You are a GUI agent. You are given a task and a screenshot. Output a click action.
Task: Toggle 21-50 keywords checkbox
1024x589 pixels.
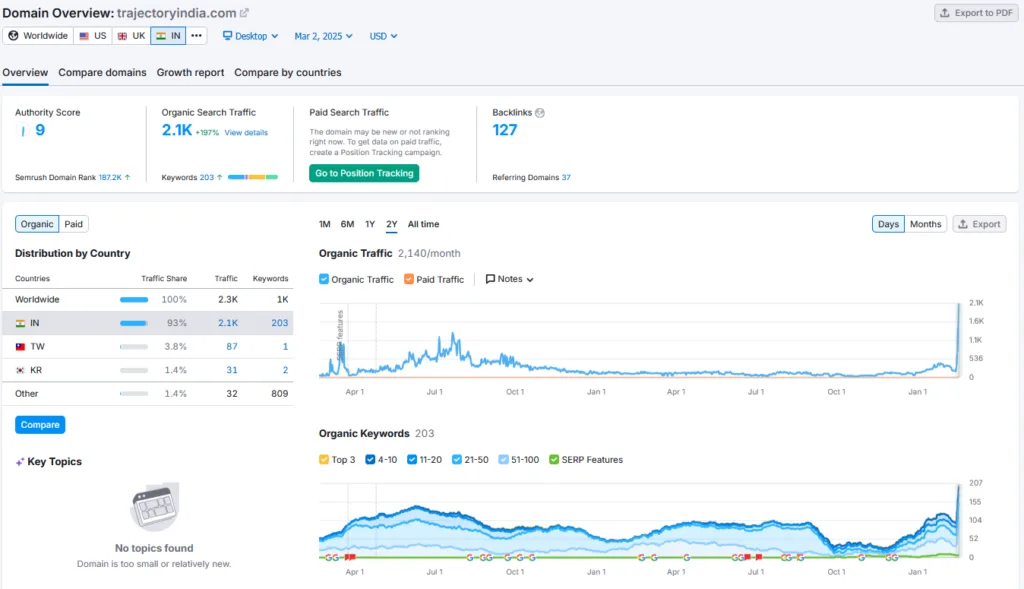tap(457, 460)
